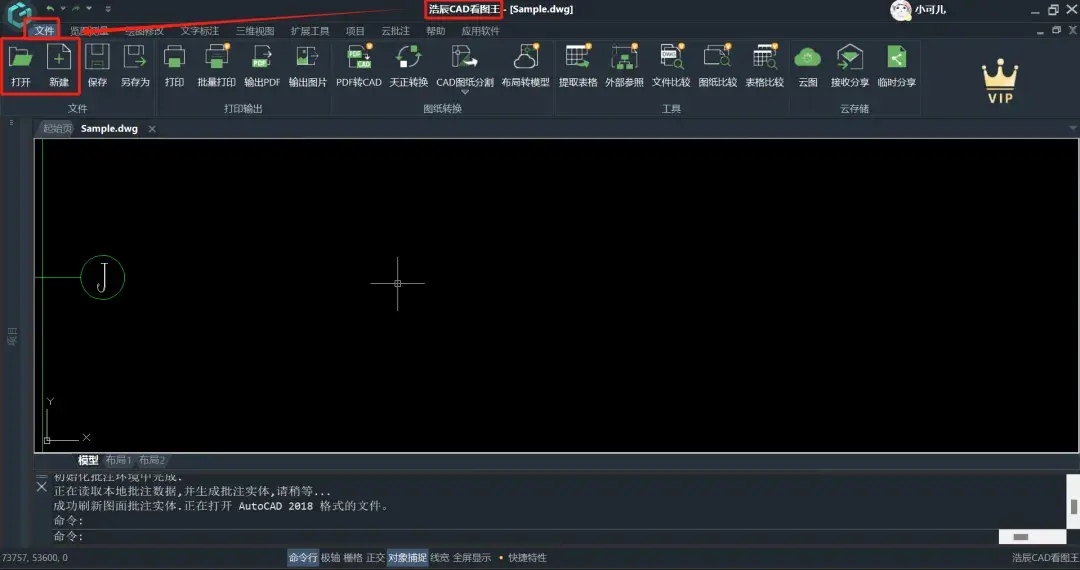Click the 布局转模型 icon
This screenshot has height=570, width=1080.
[x=526, y=57]
